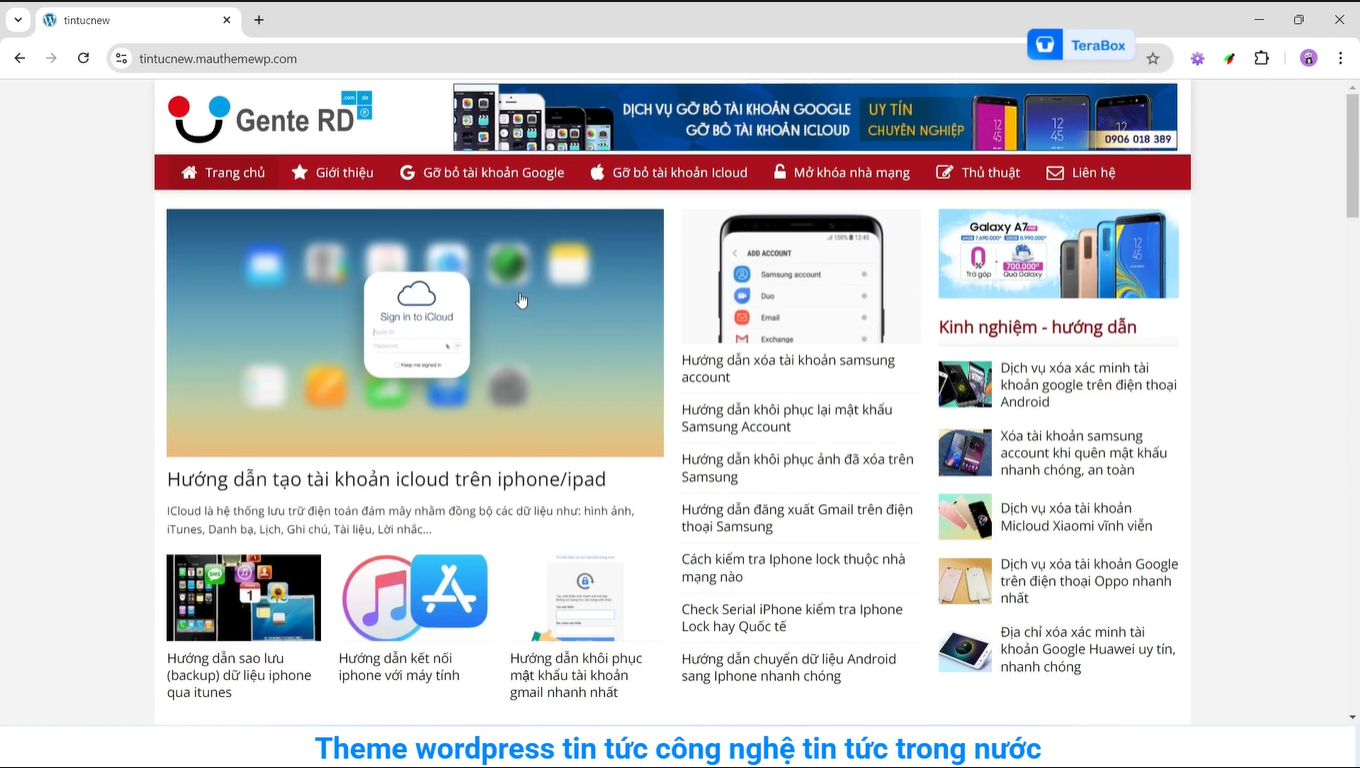The height and width of the screenshot is (768, 1360).
Task: Click the home icon beside Trang chủ
Action: pos(189,172)
